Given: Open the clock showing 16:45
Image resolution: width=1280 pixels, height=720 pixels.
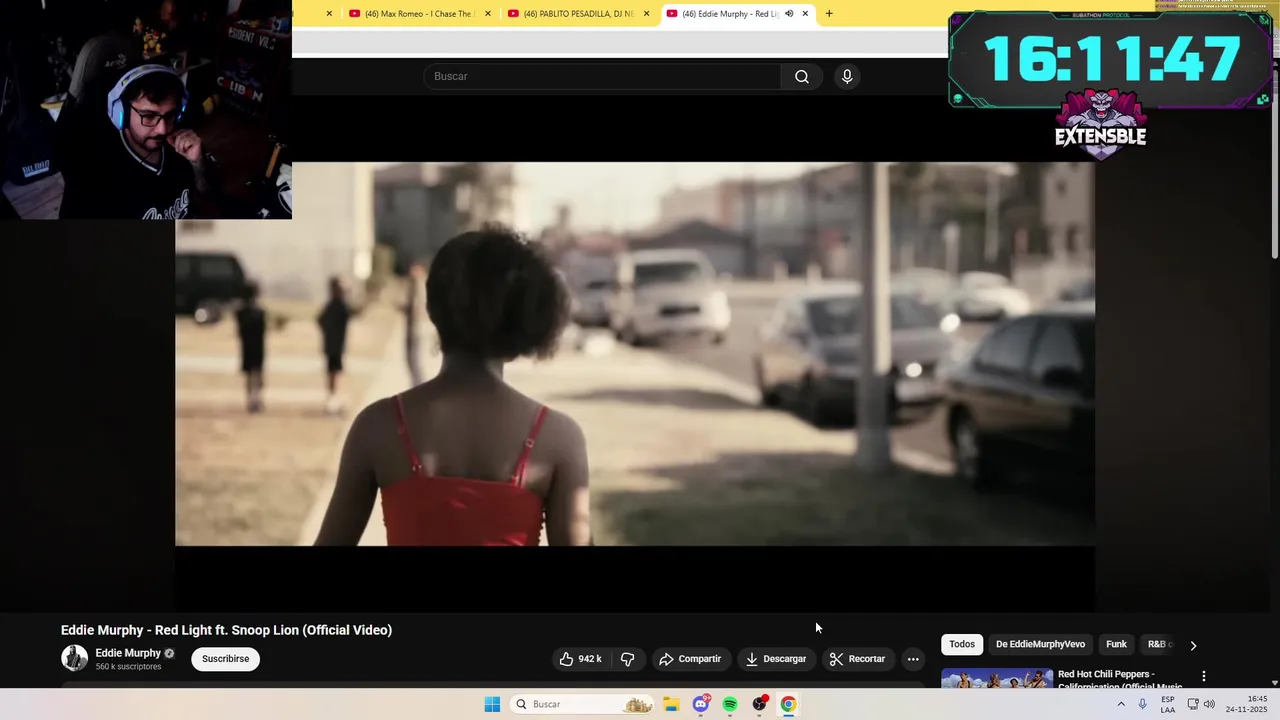Looking at the screenshot, I should [1247, 704].
